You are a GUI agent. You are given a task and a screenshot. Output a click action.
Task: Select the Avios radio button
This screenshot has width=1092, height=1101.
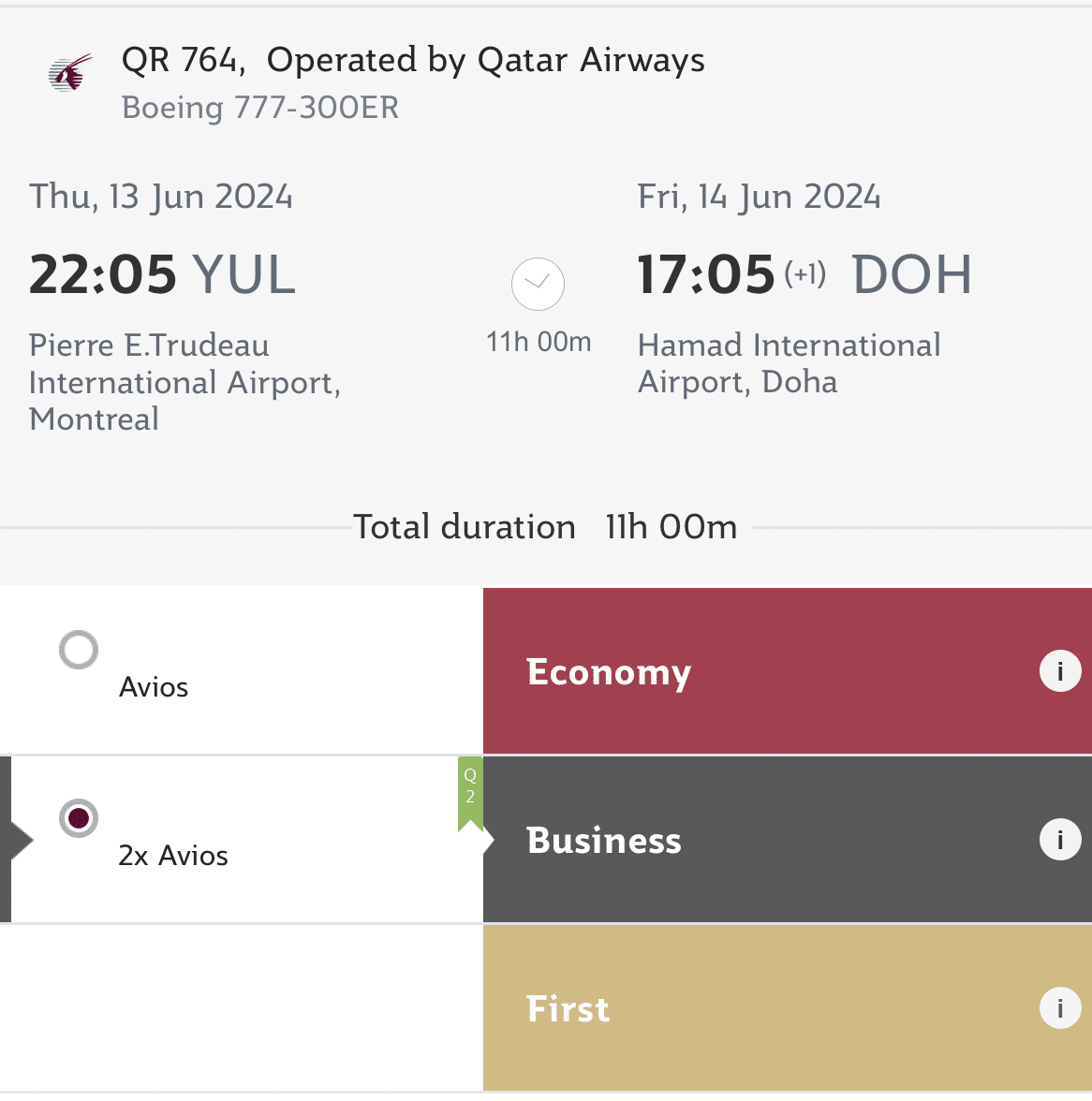click(x=79, y=650)
